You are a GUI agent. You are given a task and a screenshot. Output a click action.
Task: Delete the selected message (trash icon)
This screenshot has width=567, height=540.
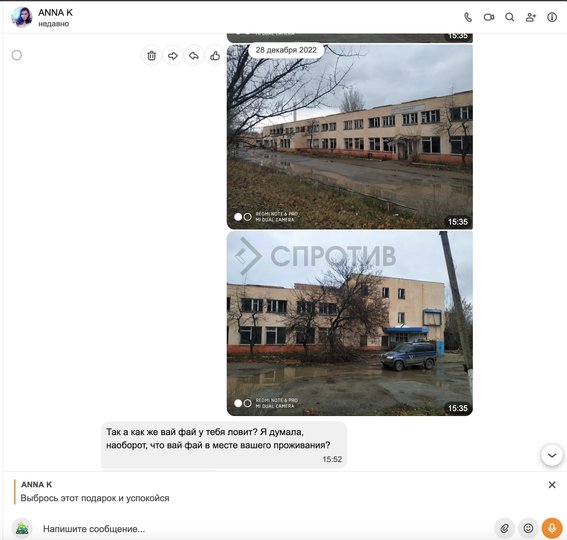click(152, 56)
